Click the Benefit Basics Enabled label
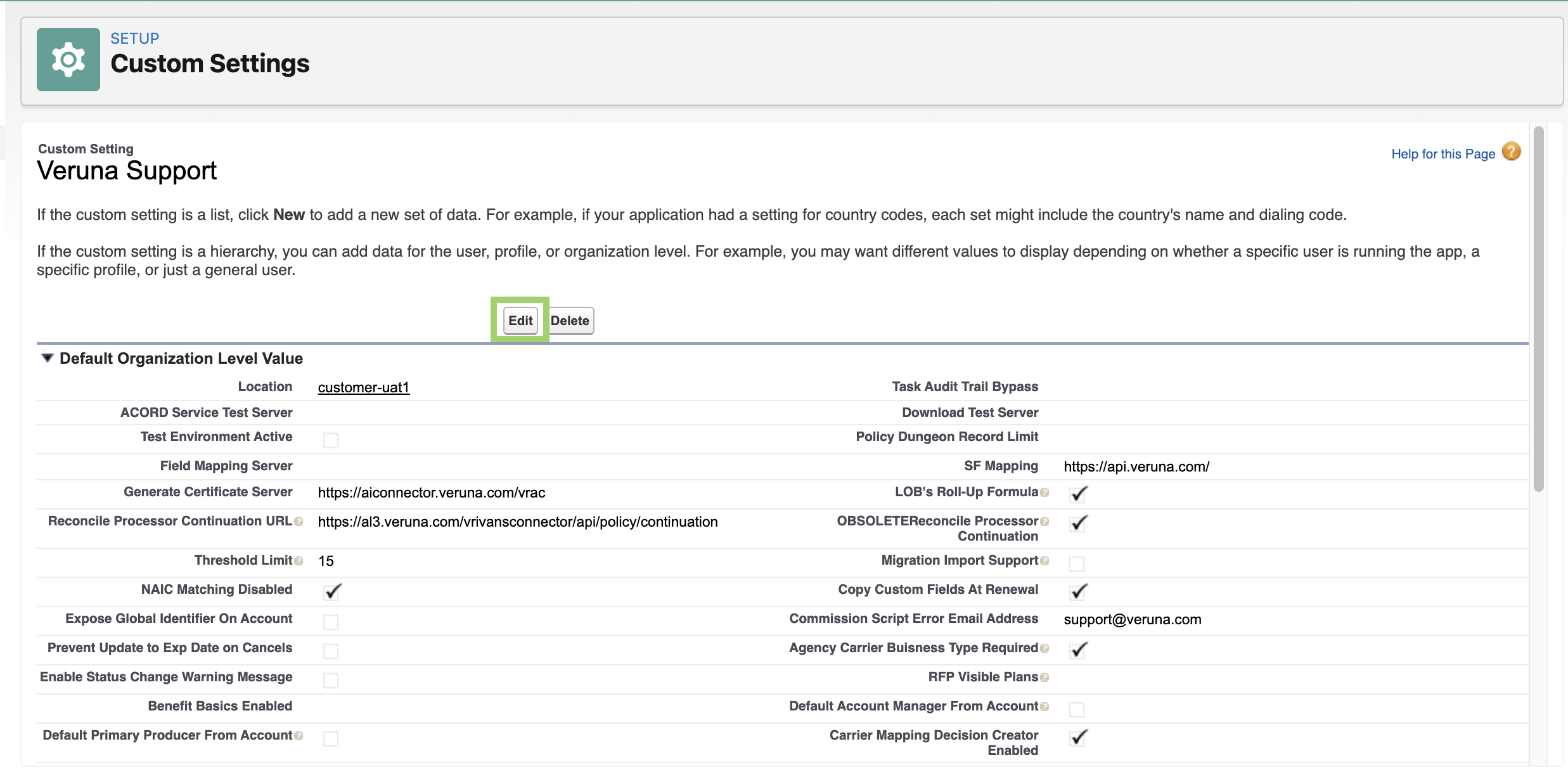Viewport: 1568px width, 777px height. click(220, 706)
